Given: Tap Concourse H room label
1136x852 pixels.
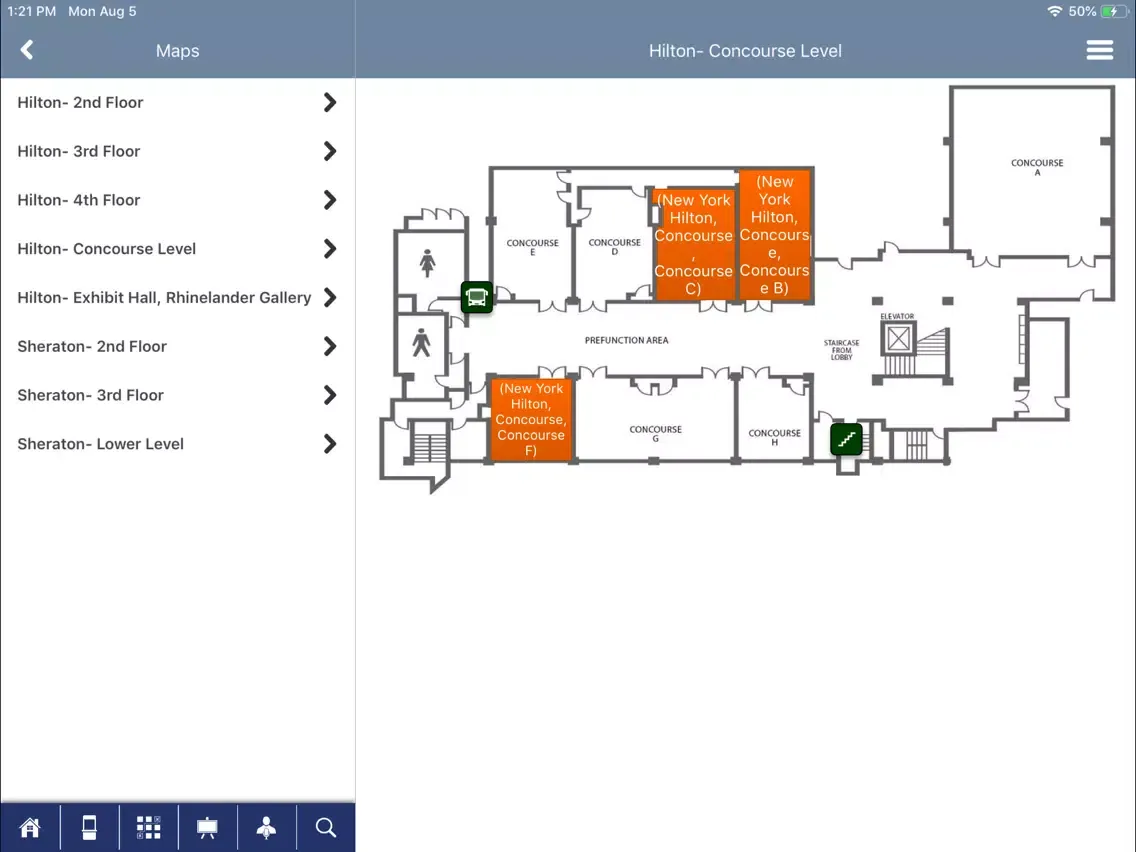Looking at the screenshot, I should [x=774, y=437].
